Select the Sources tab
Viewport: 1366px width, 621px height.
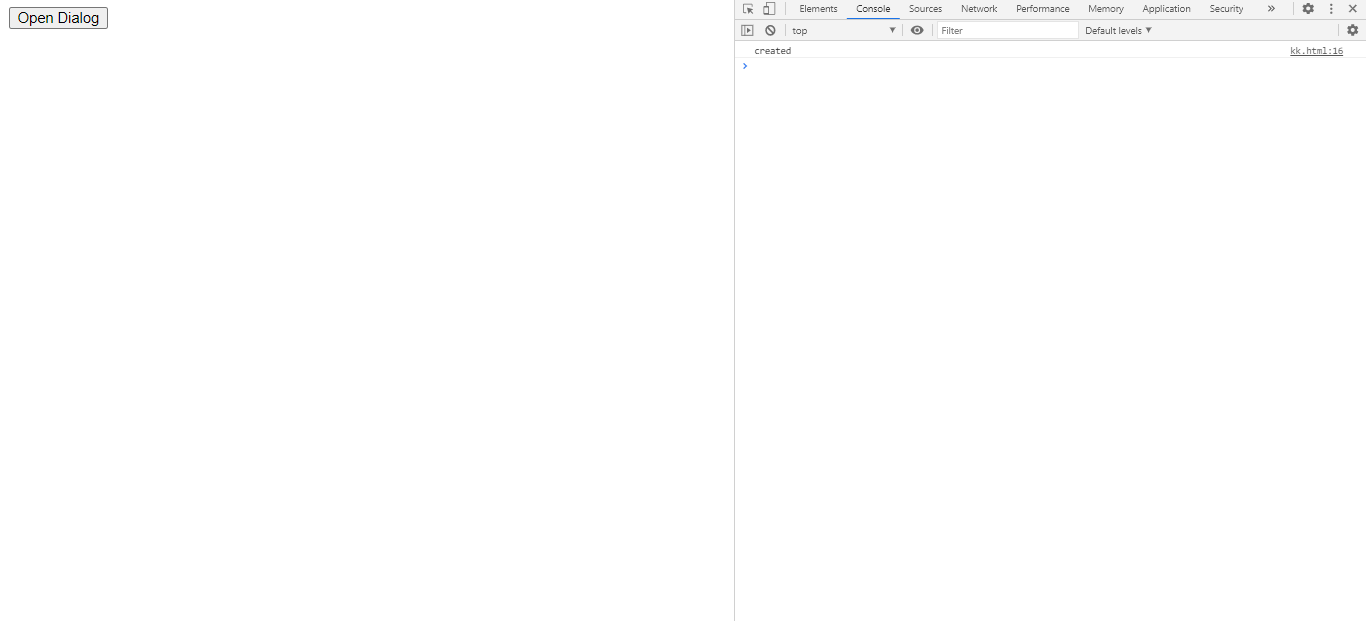tap(925, 8)
